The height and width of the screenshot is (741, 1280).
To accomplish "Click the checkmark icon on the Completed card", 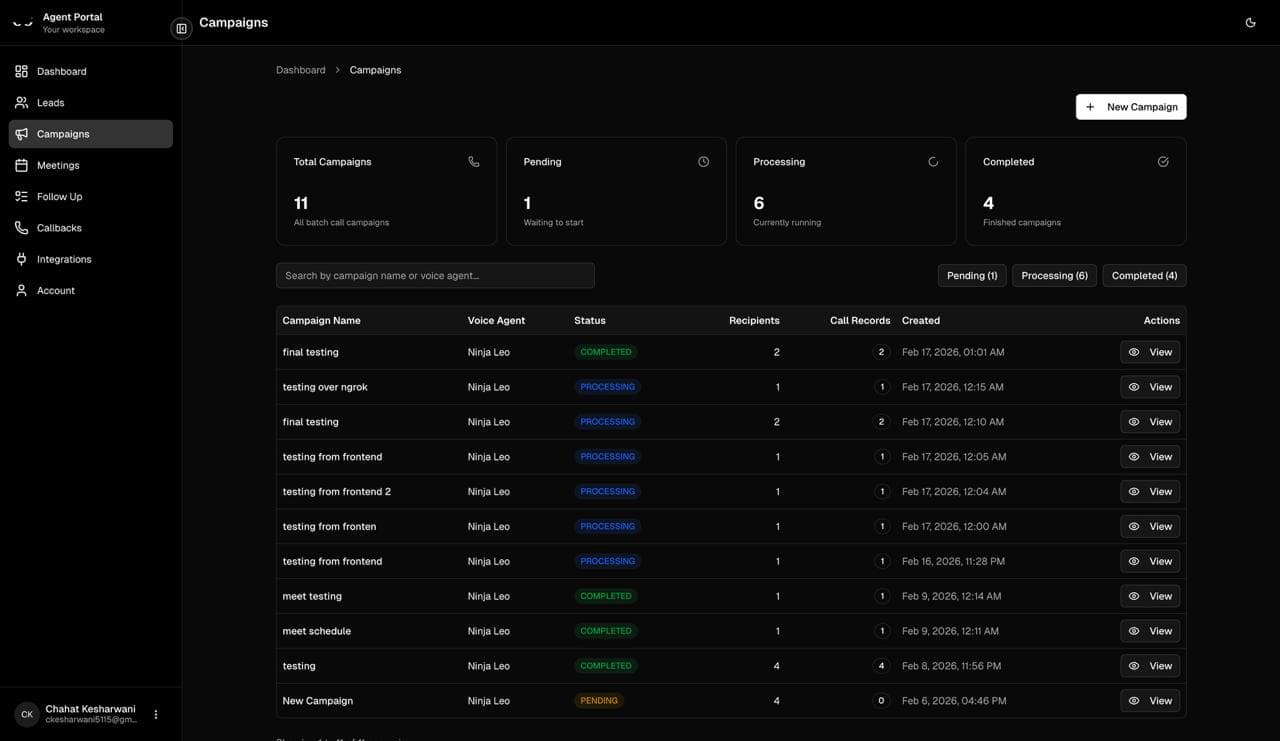I will coord(1161,160).
